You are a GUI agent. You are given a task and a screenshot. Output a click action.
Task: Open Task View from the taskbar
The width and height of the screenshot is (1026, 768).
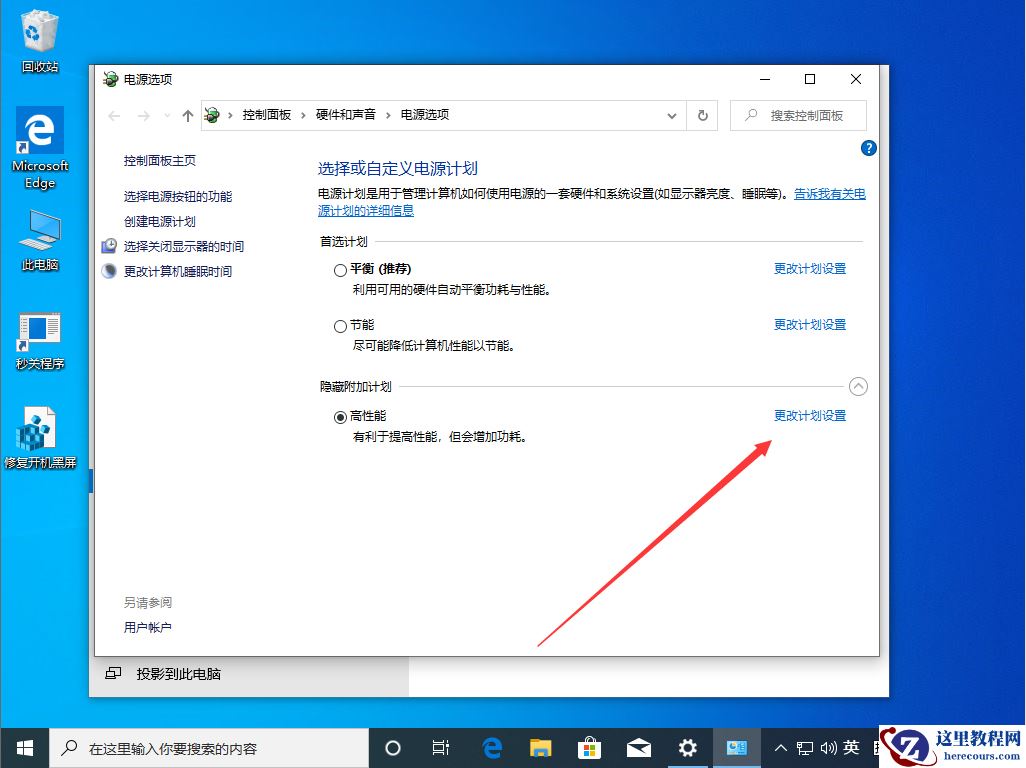[x=440, y=747]
